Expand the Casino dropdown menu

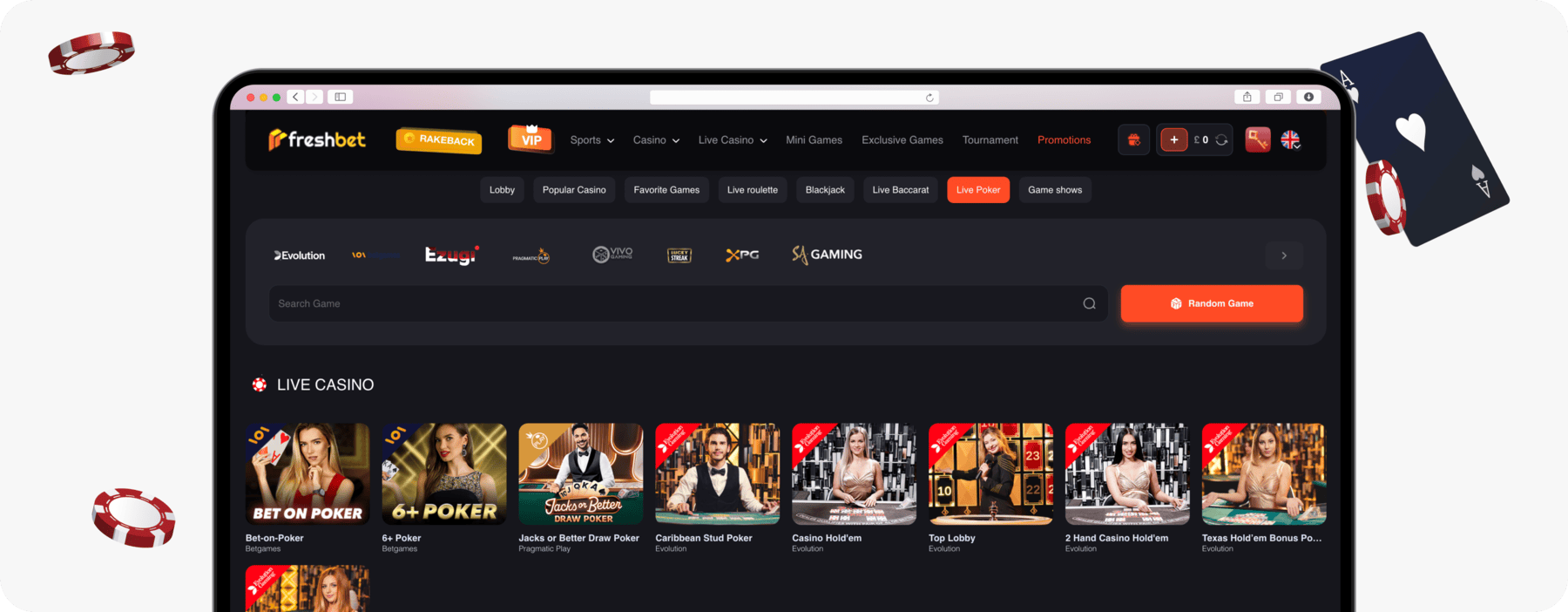coord(656,140)
